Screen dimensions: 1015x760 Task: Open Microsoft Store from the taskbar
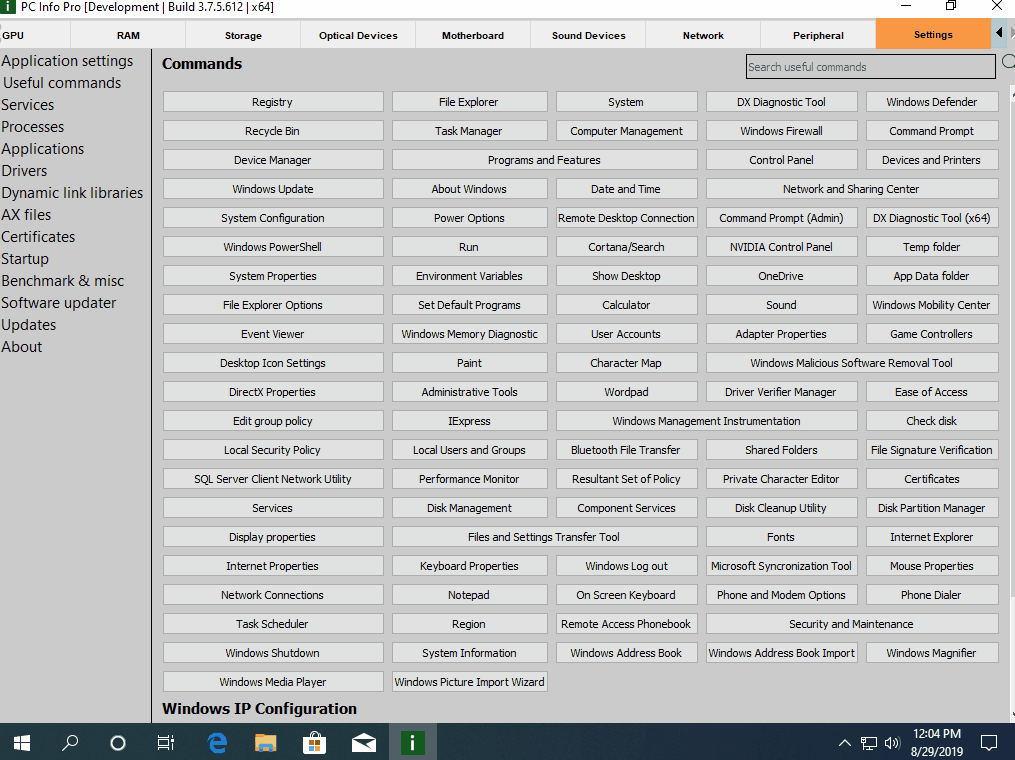click(x=314, y=743)
